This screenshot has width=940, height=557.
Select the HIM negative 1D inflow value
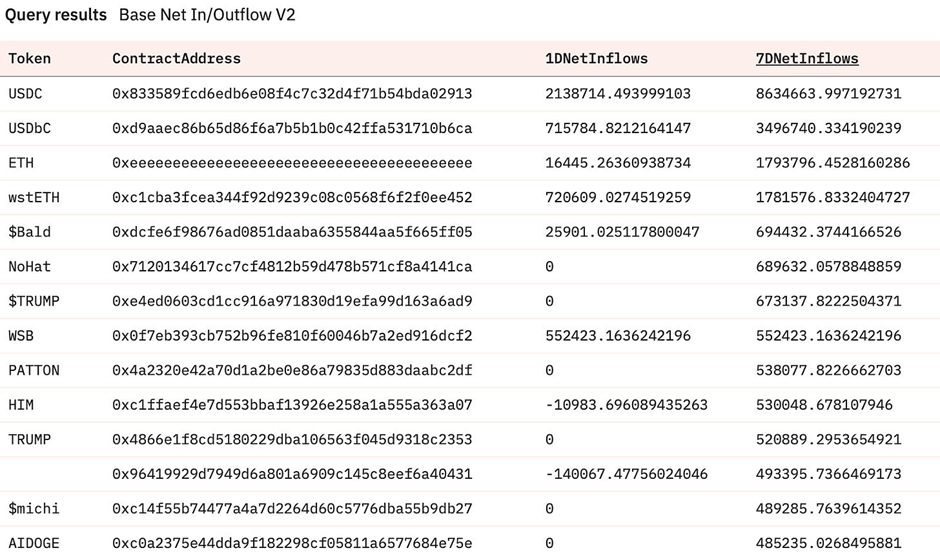click(626, 405)
